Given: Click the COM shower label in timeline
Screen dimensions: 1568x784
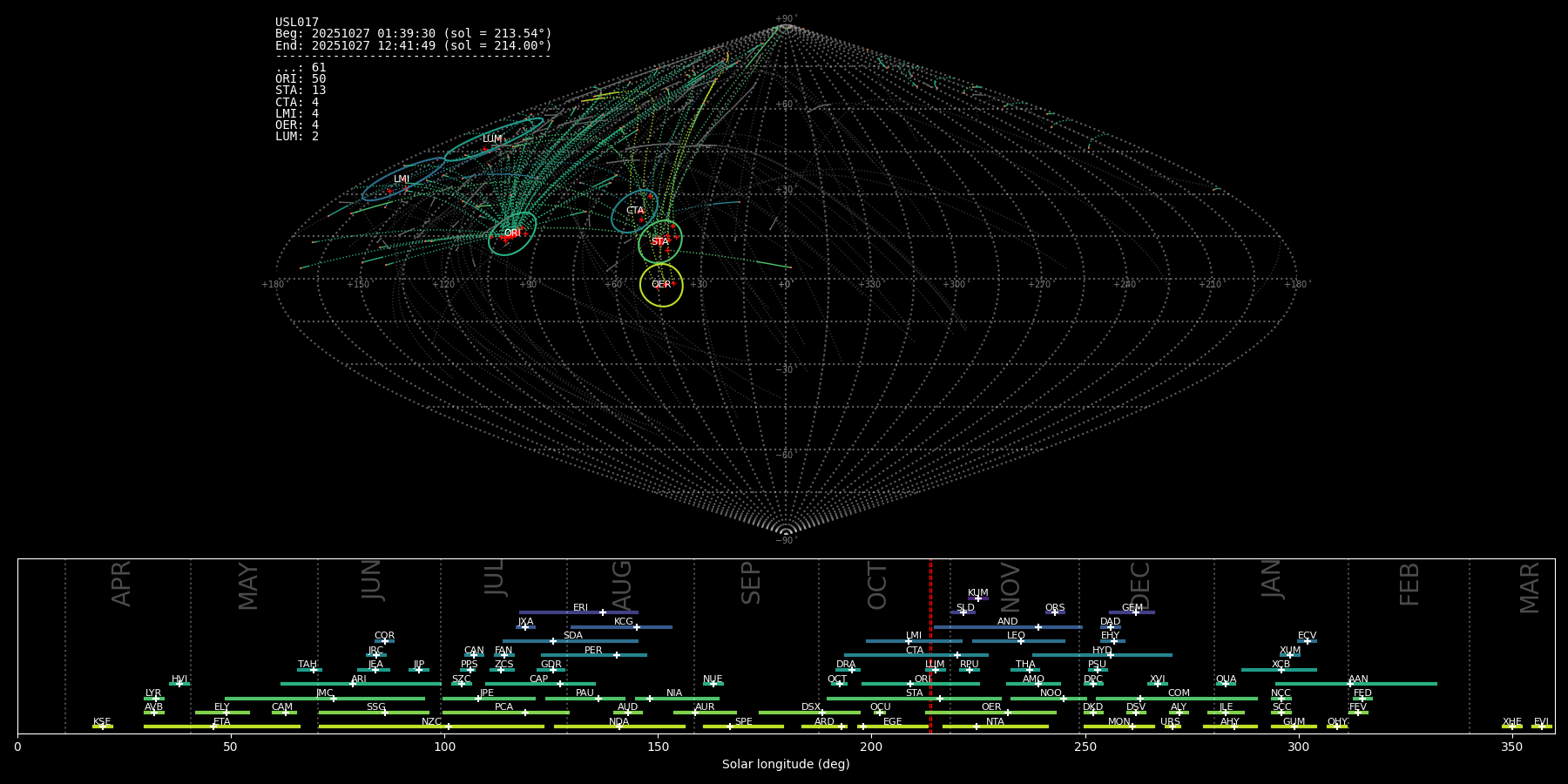Looking at the screenshot, I should tap(1179, 693).
